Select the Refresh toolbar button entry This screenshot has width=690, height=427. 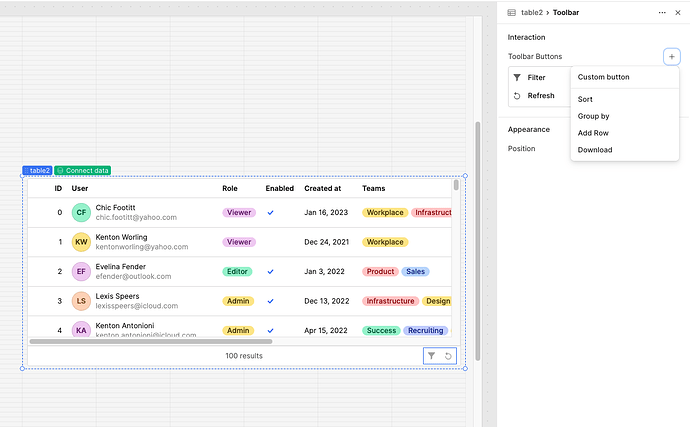(540, 96)
